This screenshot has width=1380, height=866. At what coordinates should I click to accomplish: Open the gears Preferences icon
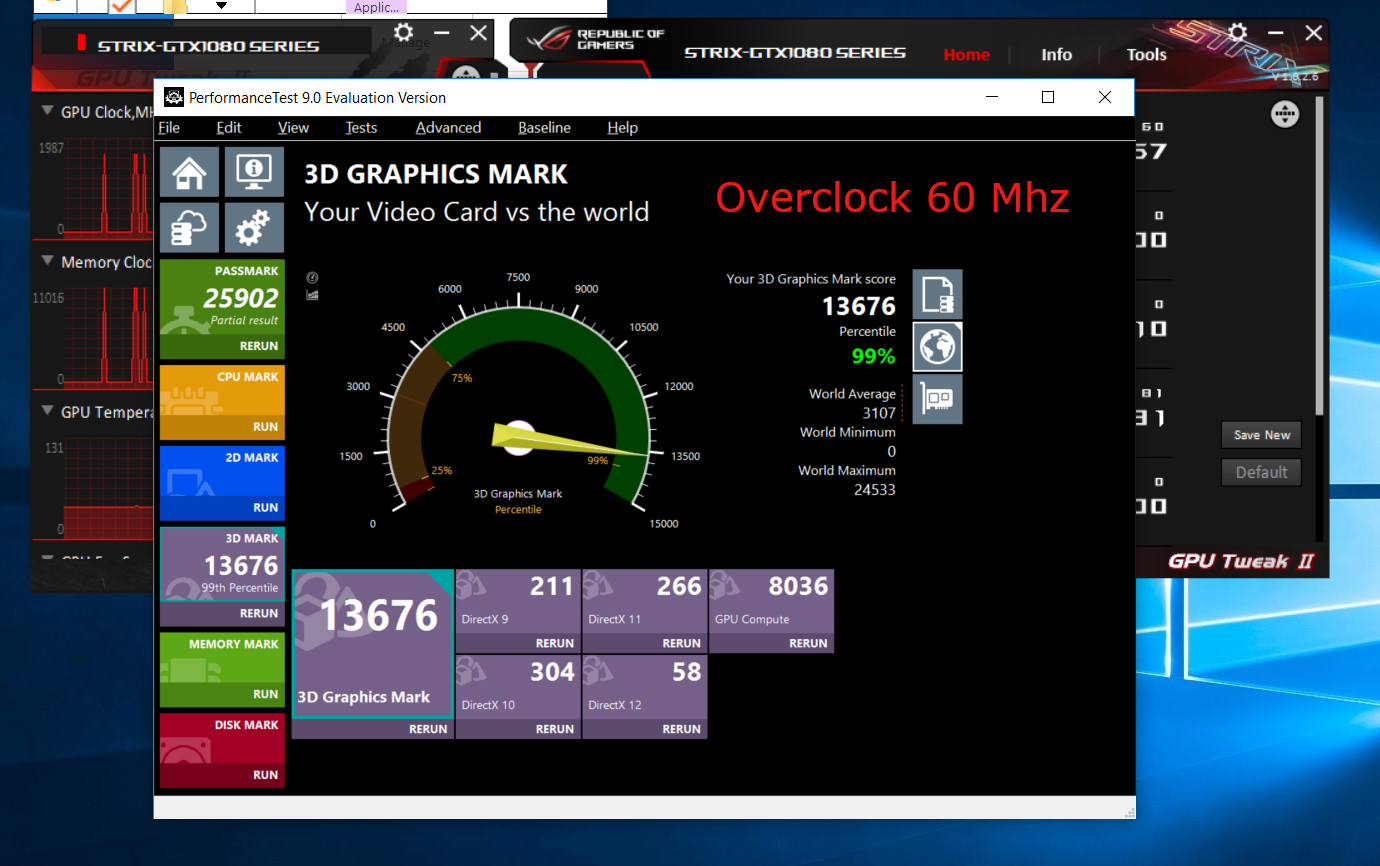click(x=254, y=227)
